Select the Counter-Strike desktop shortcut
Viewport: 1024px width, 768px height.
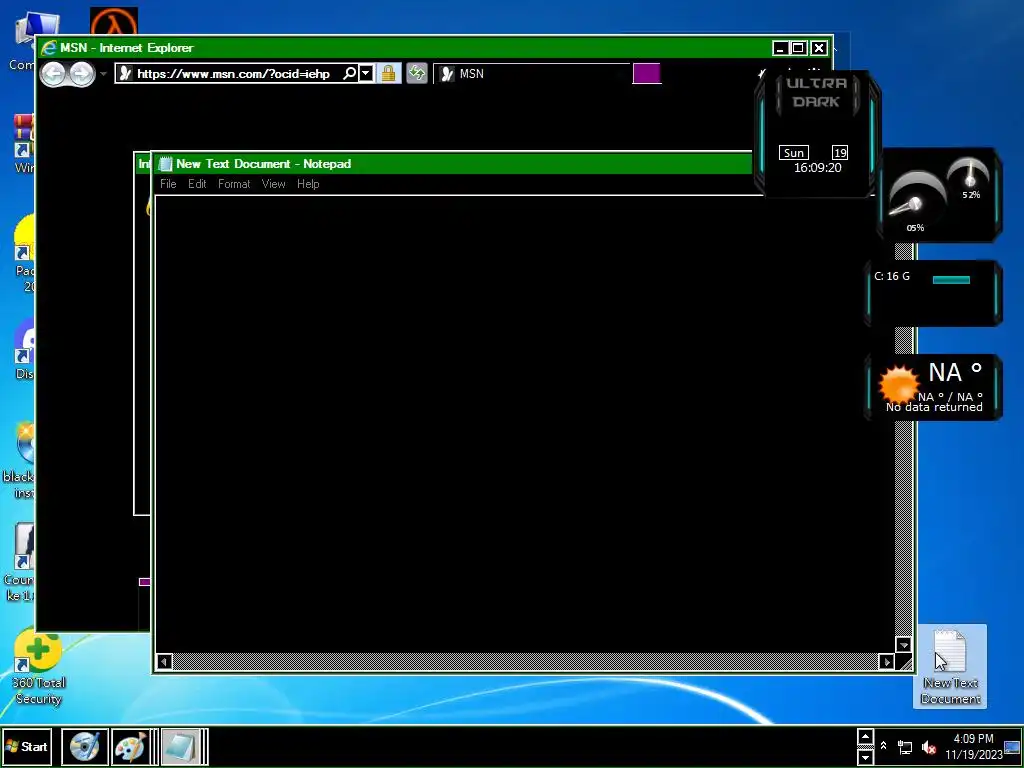[x=20, y=562]
